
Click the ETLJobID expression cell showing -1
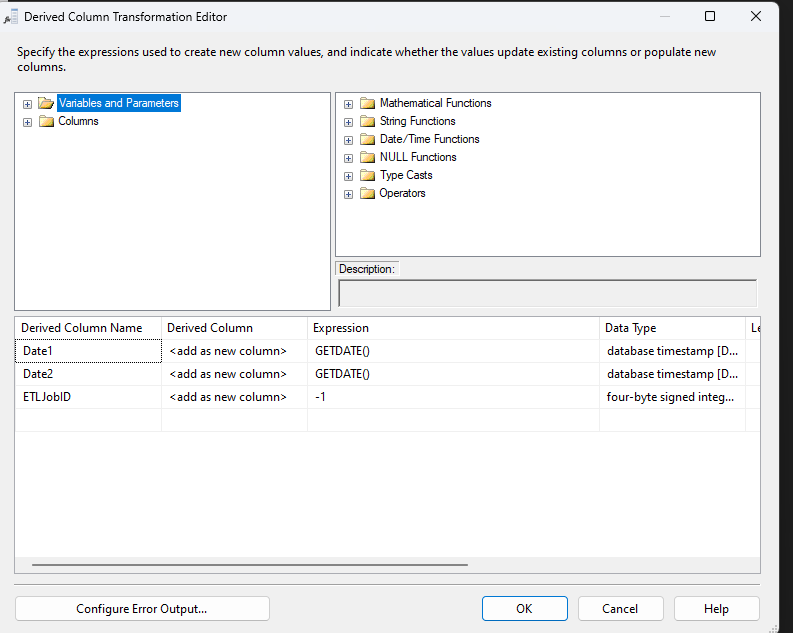[452, 397]
